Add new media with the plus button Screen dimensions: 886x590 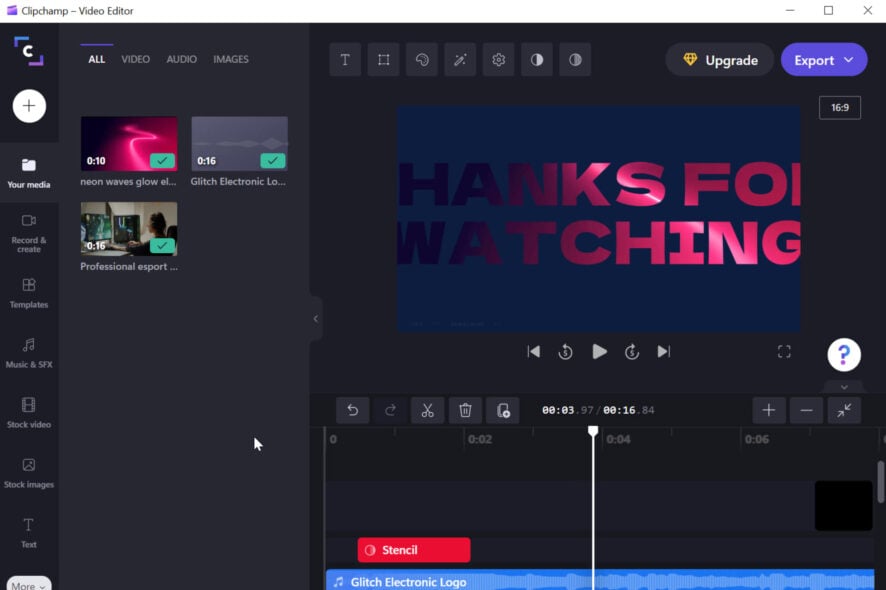point(29,106)
